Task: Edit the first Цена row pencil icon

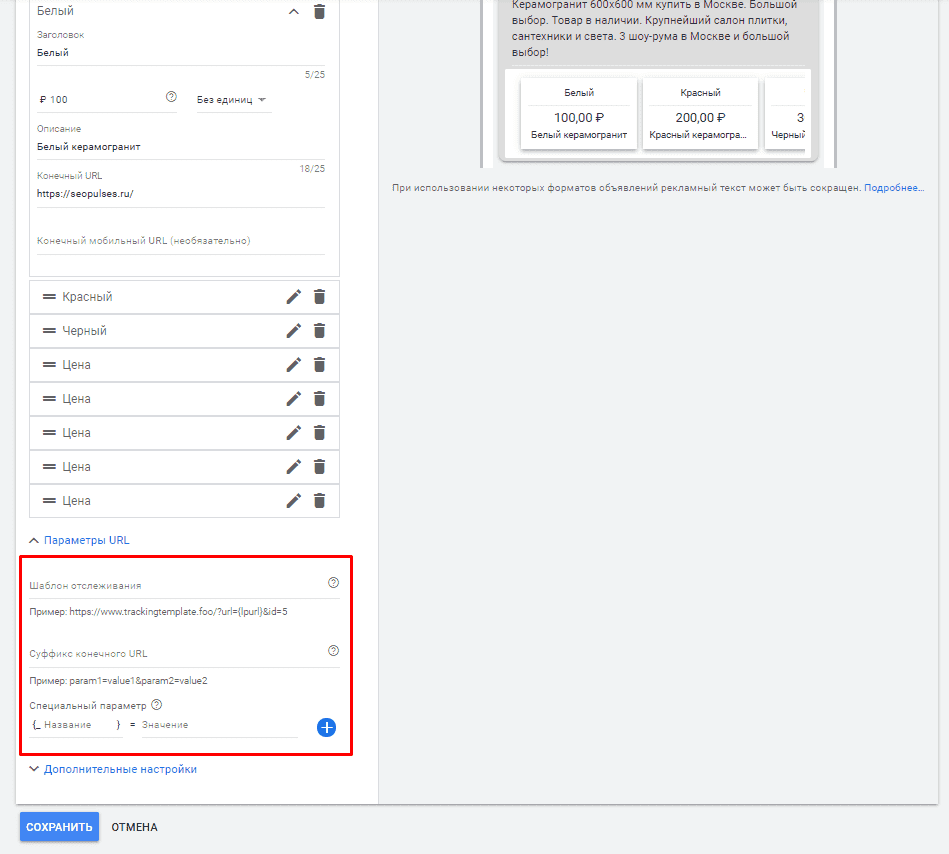Action: coord(294,364)
